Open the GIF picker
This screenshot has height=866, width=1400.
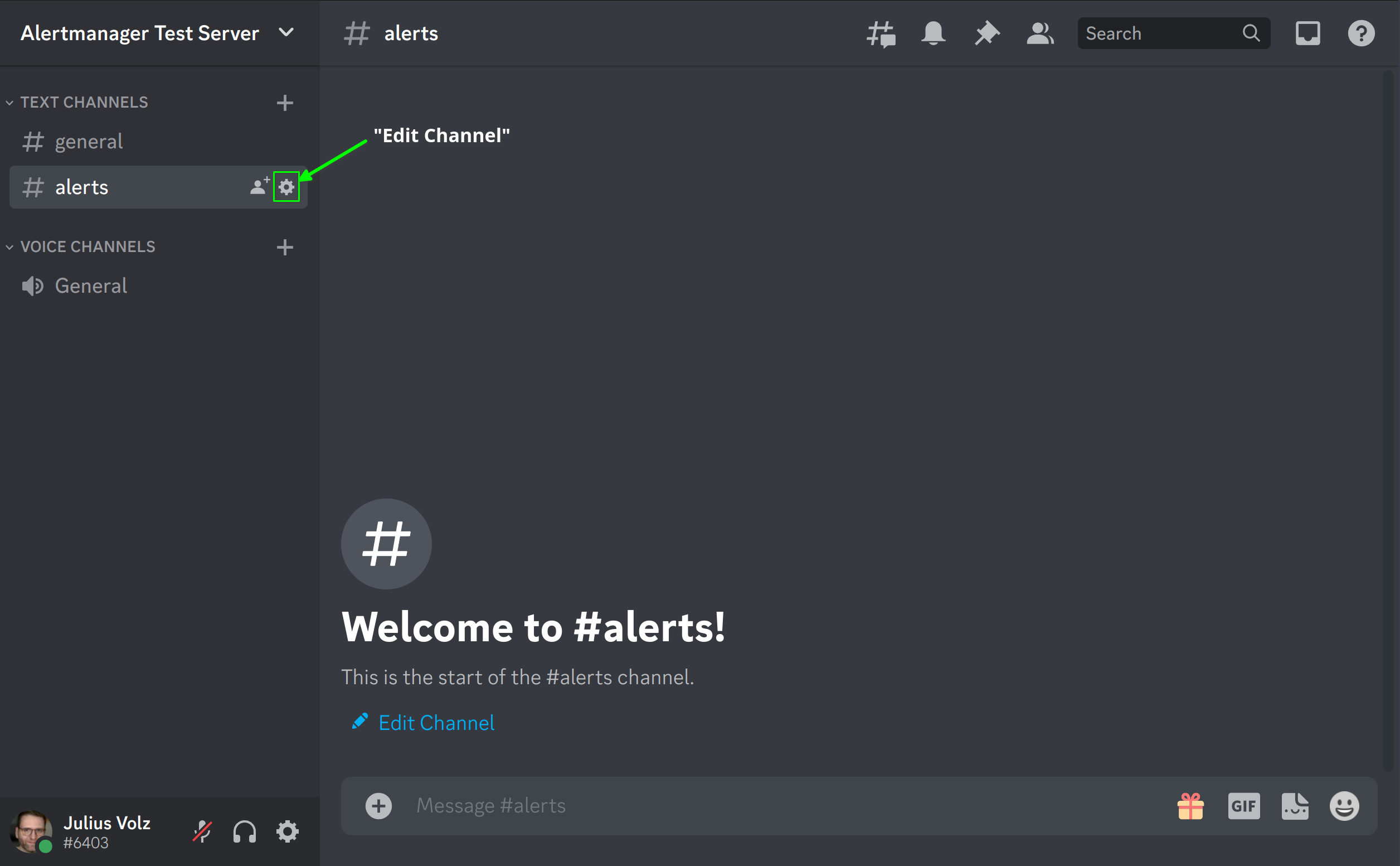pos(1245,805)
